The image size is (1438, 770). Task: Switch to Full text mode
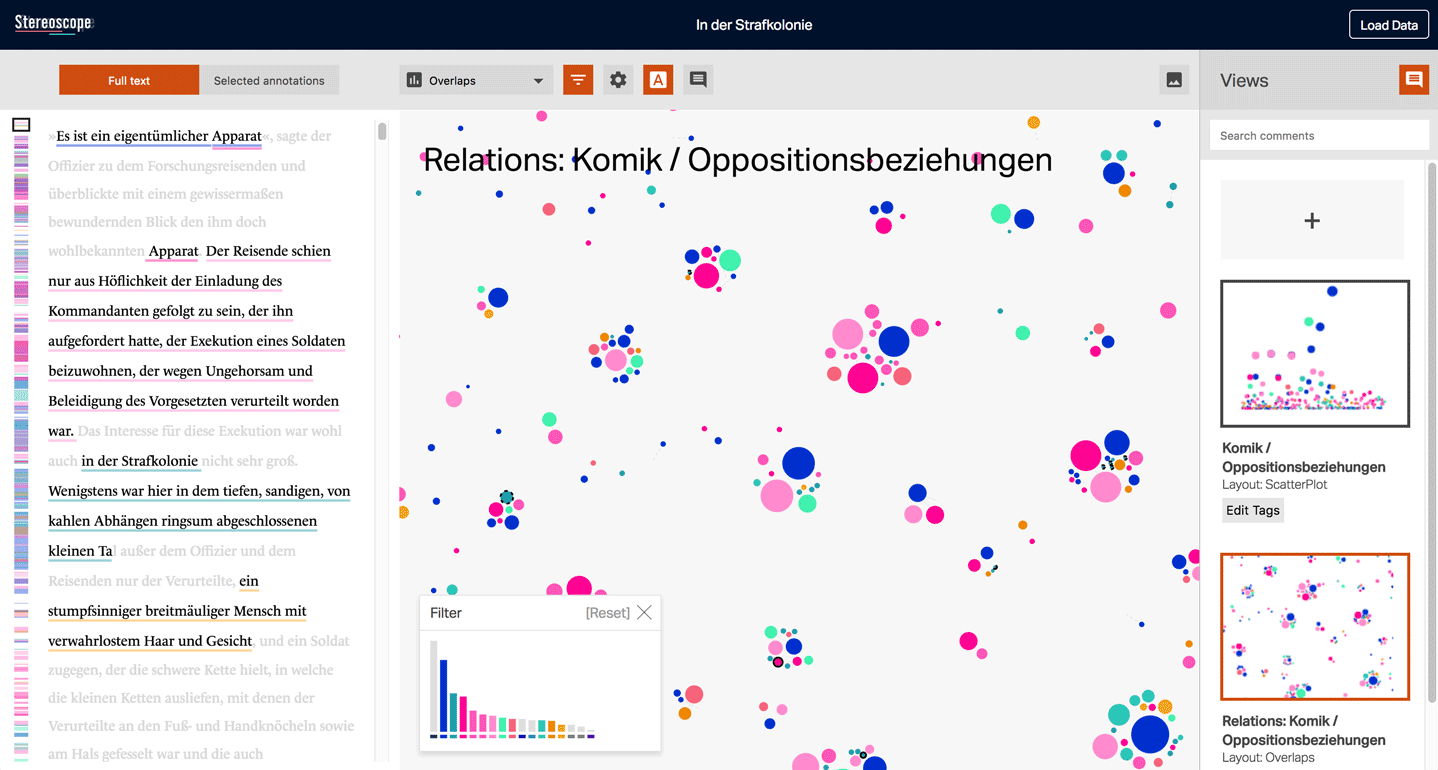(x=129, y=81)
